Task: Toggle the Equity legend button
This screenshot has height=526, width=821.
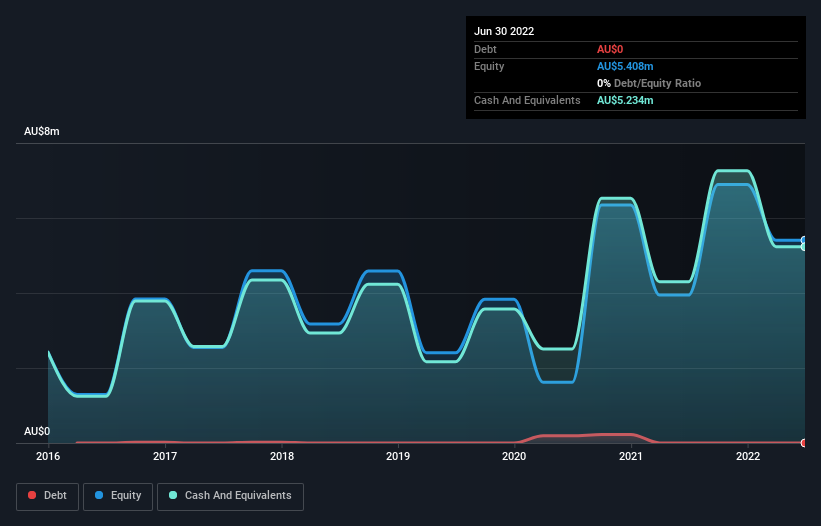Action: pos(118,496)
